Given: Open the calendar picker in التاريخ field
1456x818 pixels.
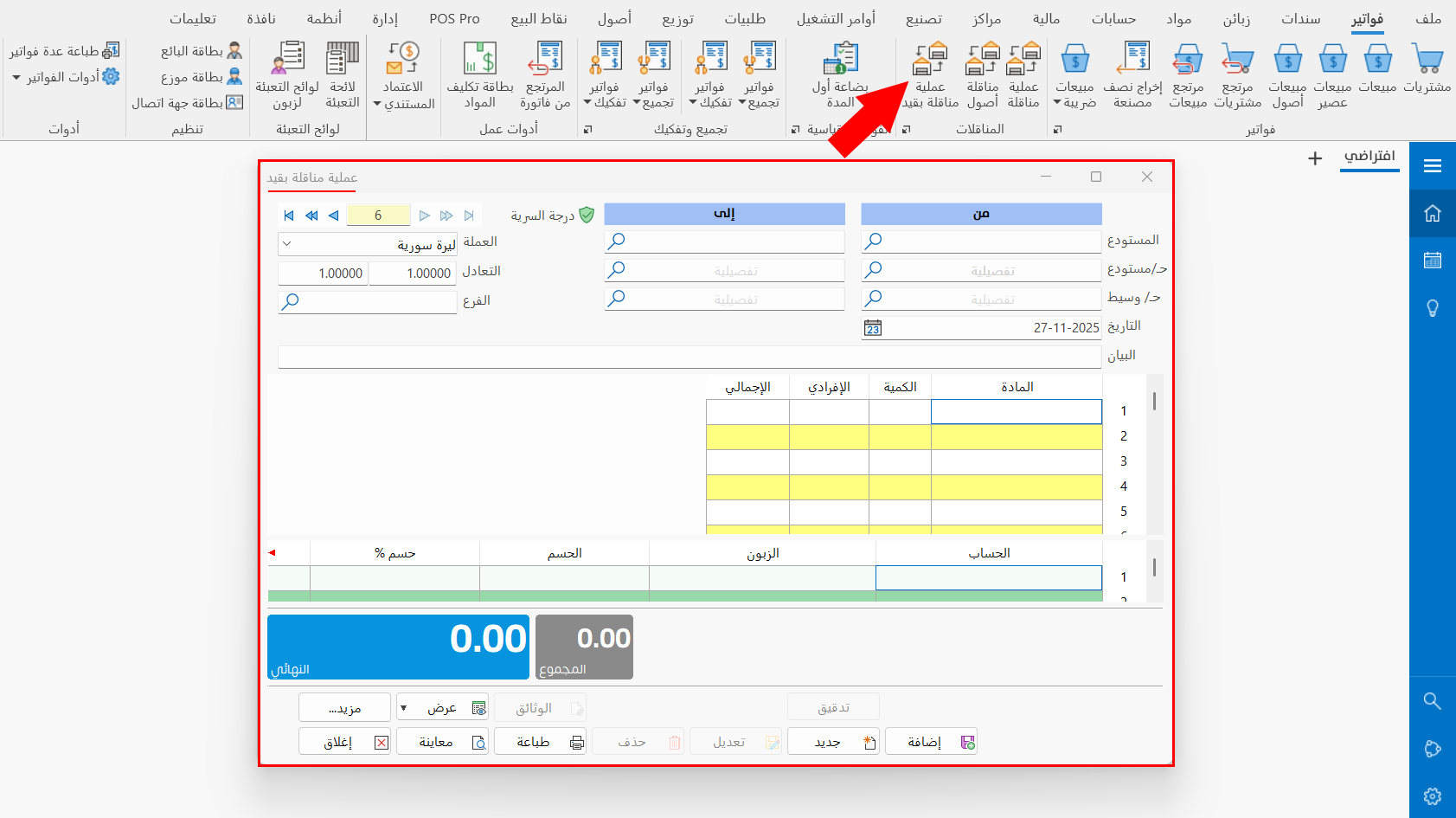Looking at the screenshot, I should point(873,328).
